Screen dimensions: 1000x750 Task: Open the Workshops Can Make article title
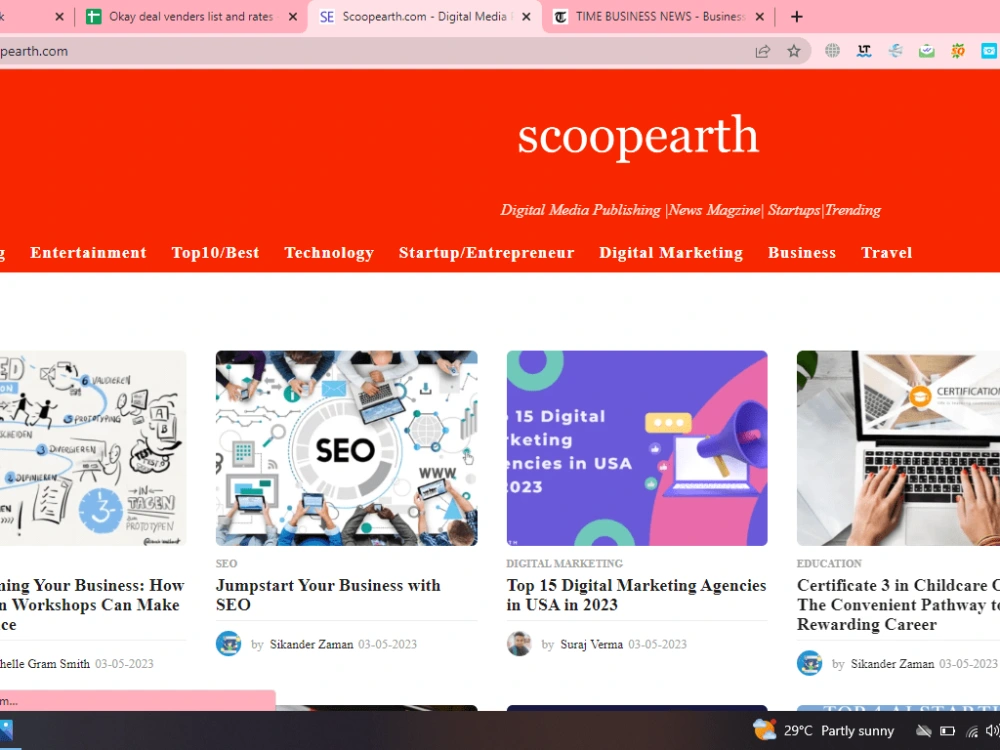click(92, 605)
